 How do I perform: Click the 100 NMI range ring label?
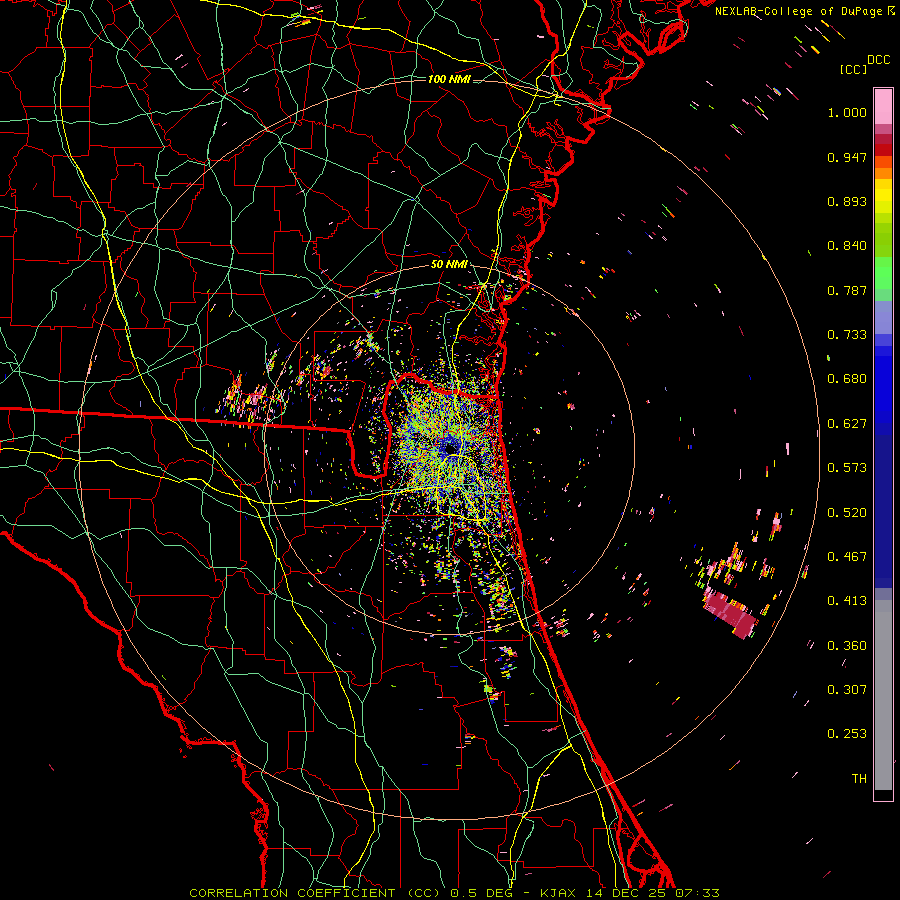click(449, 79)
